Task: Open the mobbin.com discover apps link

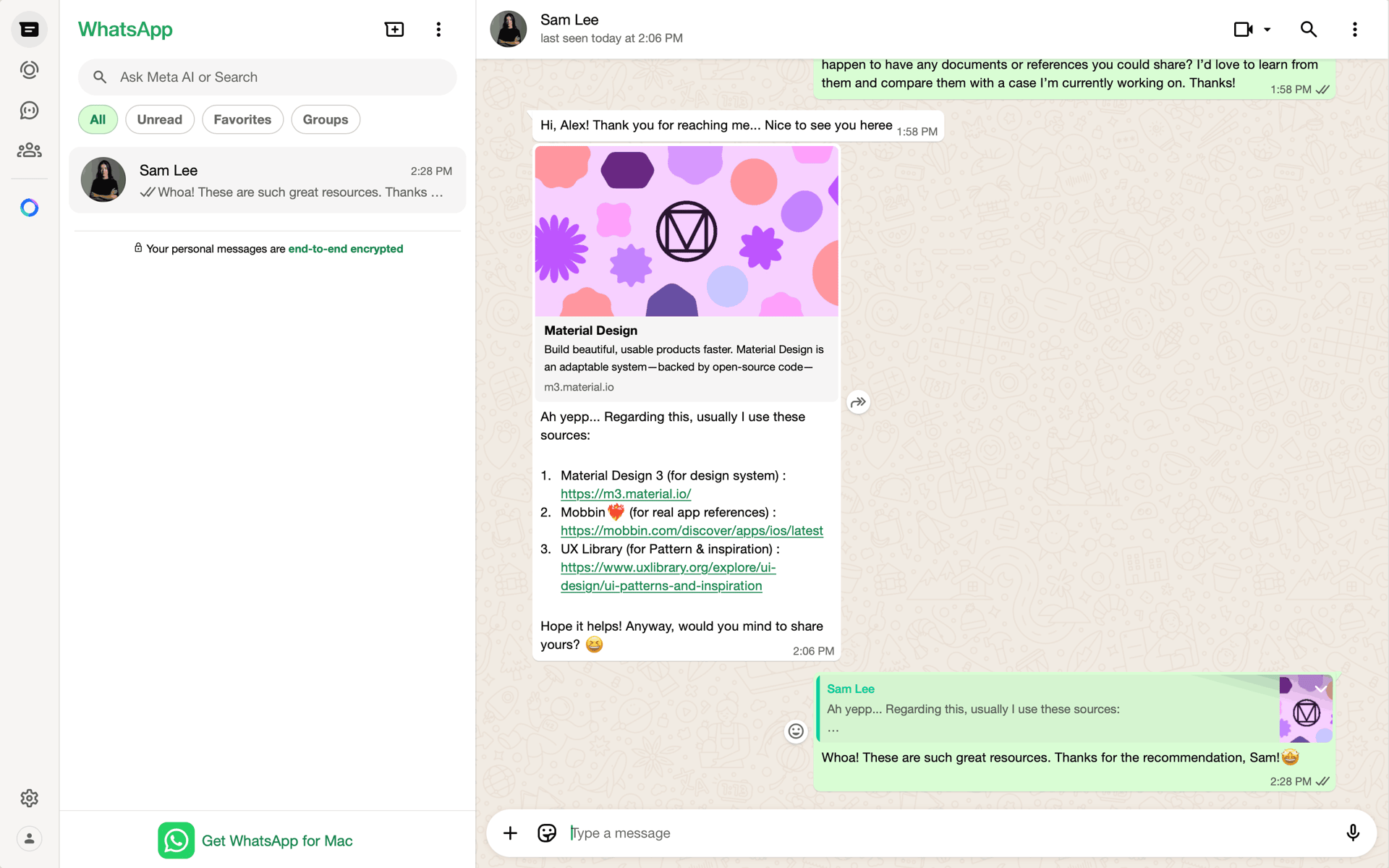Action: [x=692, y=531]
